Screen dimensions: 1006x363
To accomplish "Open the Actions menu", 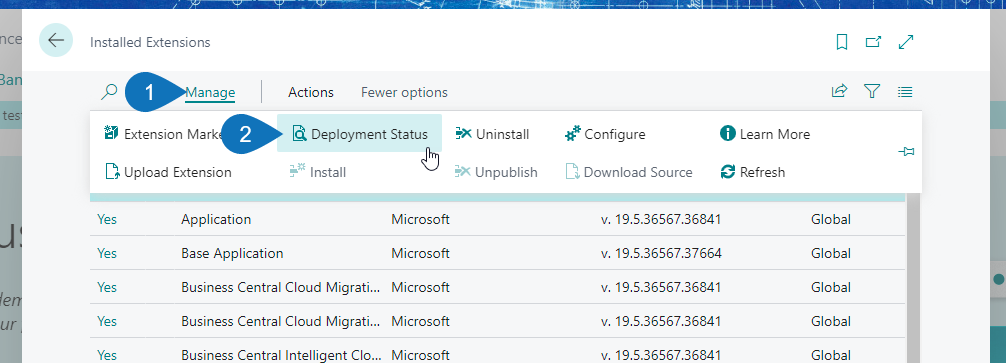I will [x=311, y=92].
